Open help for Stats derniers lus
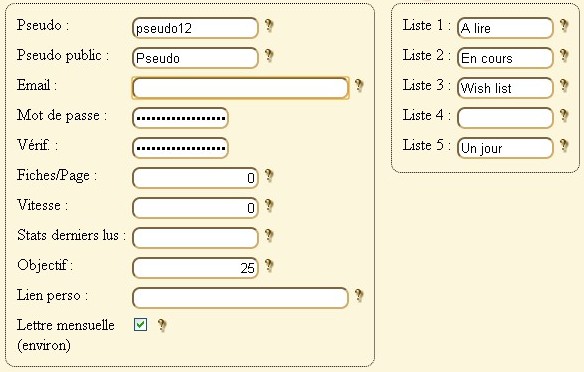Viewport: 584px width, 372px height. (x=269, y=236)
